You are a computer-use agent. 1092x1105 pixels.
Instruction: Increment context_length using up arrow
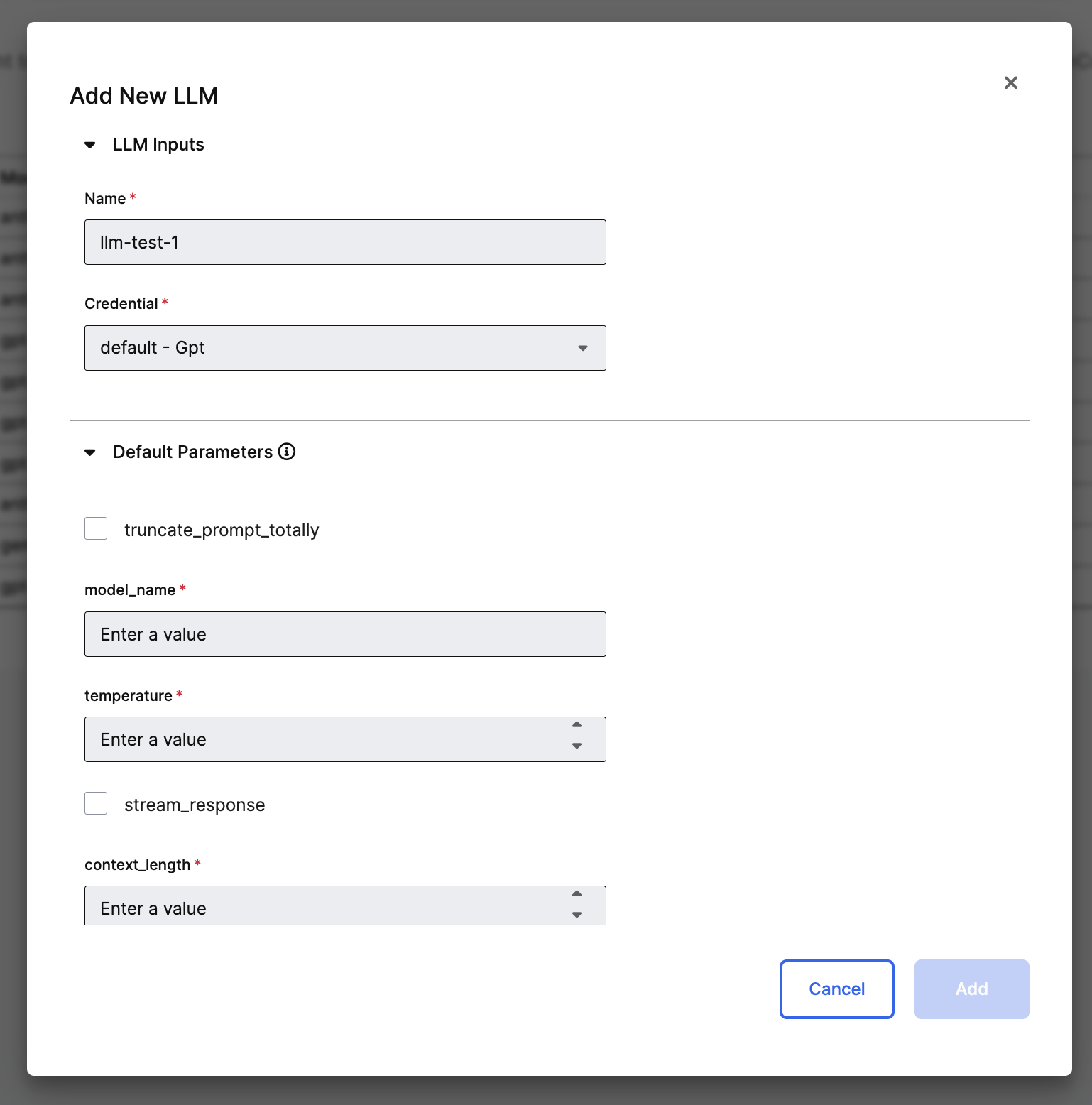point(577,894)
